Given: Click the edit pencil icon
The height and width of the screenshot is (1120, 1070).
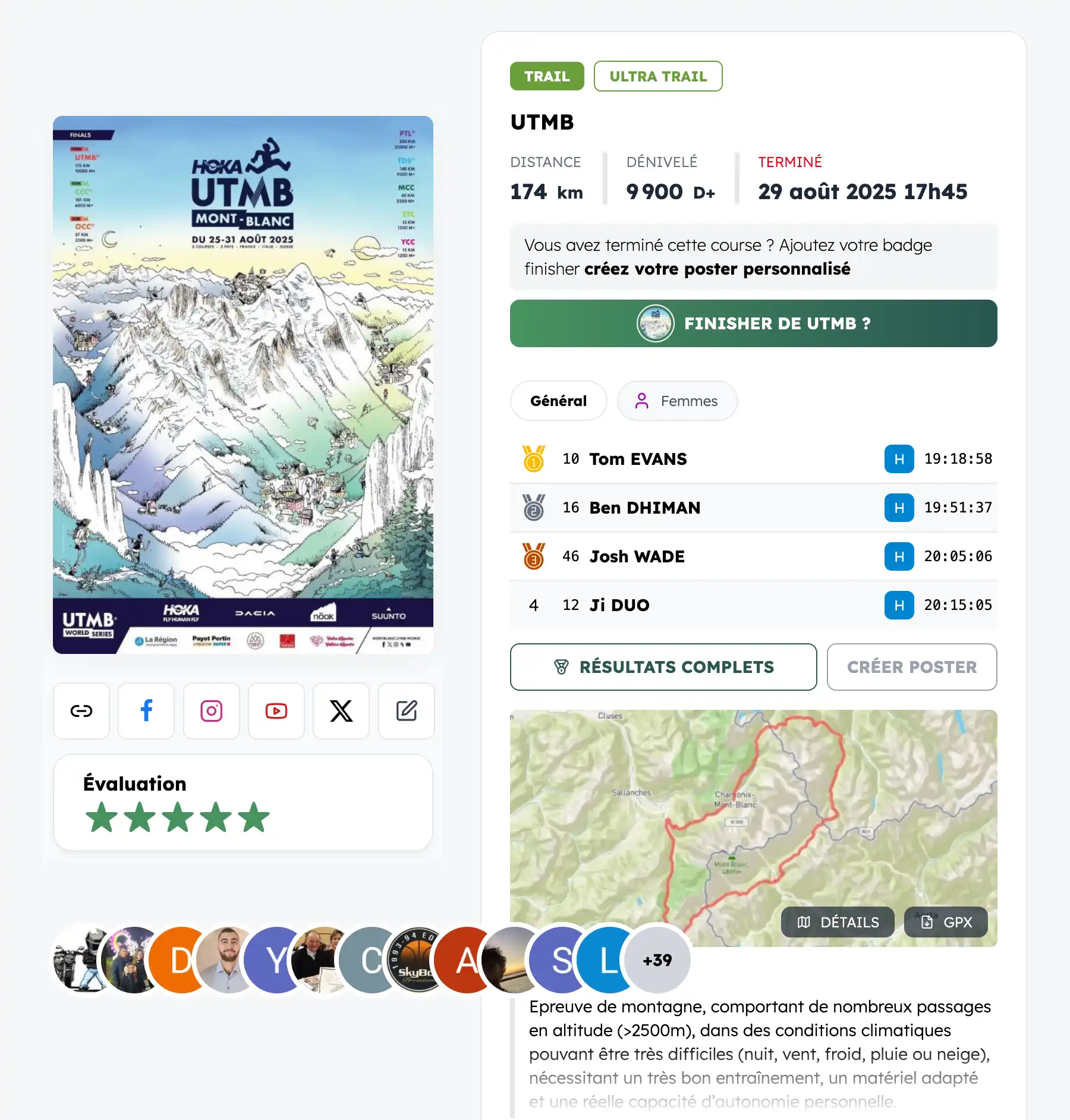Looking at the screenshot, I should pos(407,711).
